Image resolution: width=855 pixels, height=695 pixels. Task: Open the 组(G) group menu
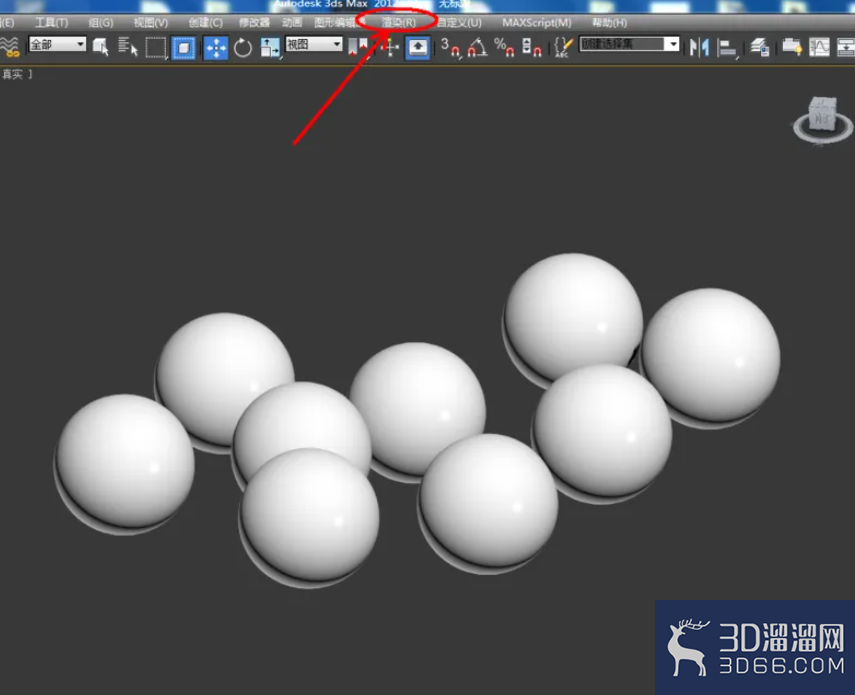(101, 22)
